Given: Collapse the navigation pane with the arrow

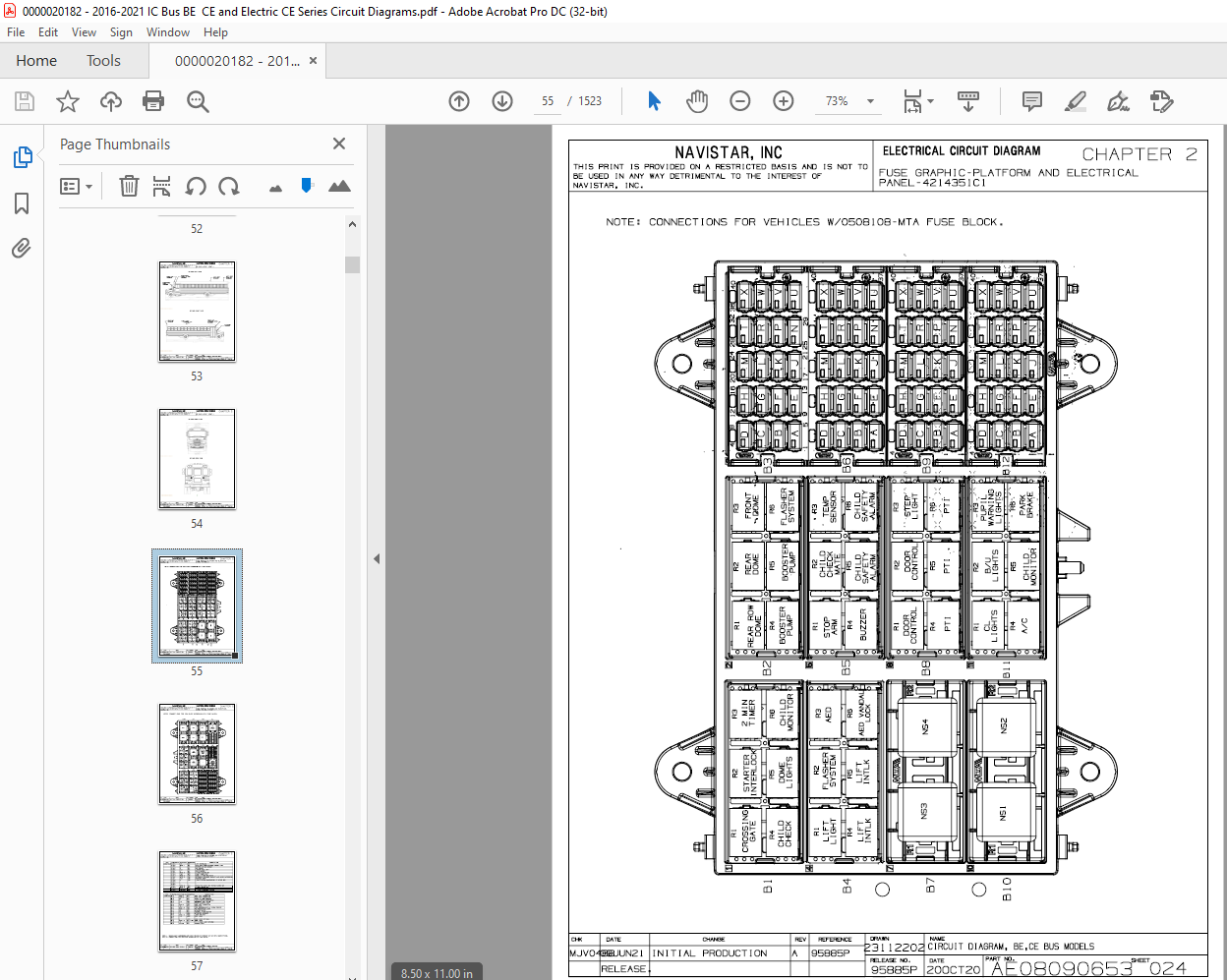Looking at the screenshot, I should click(x=377, y=558).
